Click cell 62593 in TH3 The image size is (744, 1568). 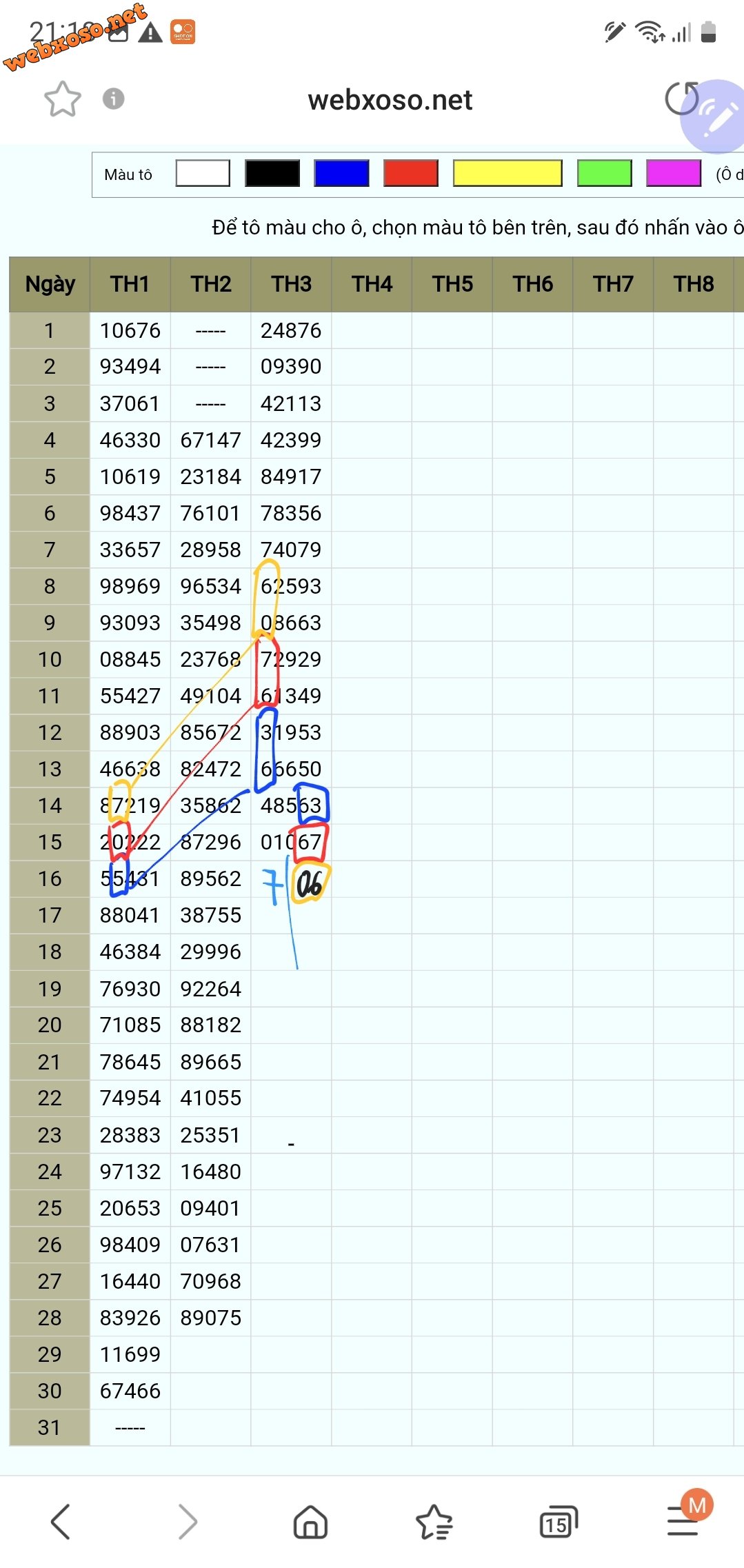[x=291, y=586]
